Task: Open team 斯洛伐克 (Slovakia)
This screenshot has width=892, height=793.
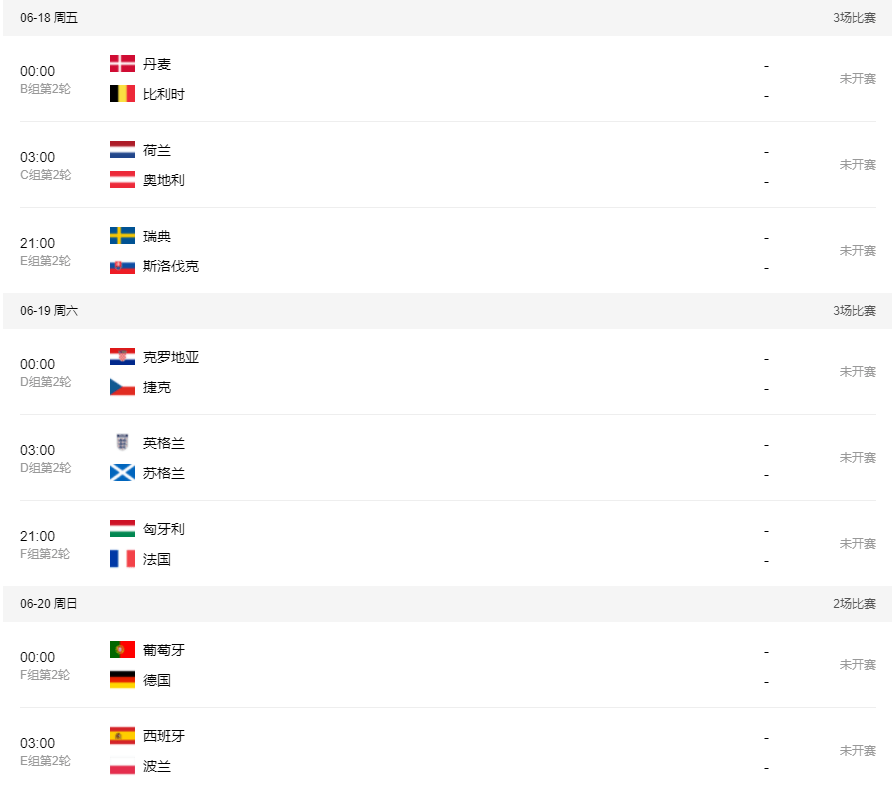Action: (171, 266)
